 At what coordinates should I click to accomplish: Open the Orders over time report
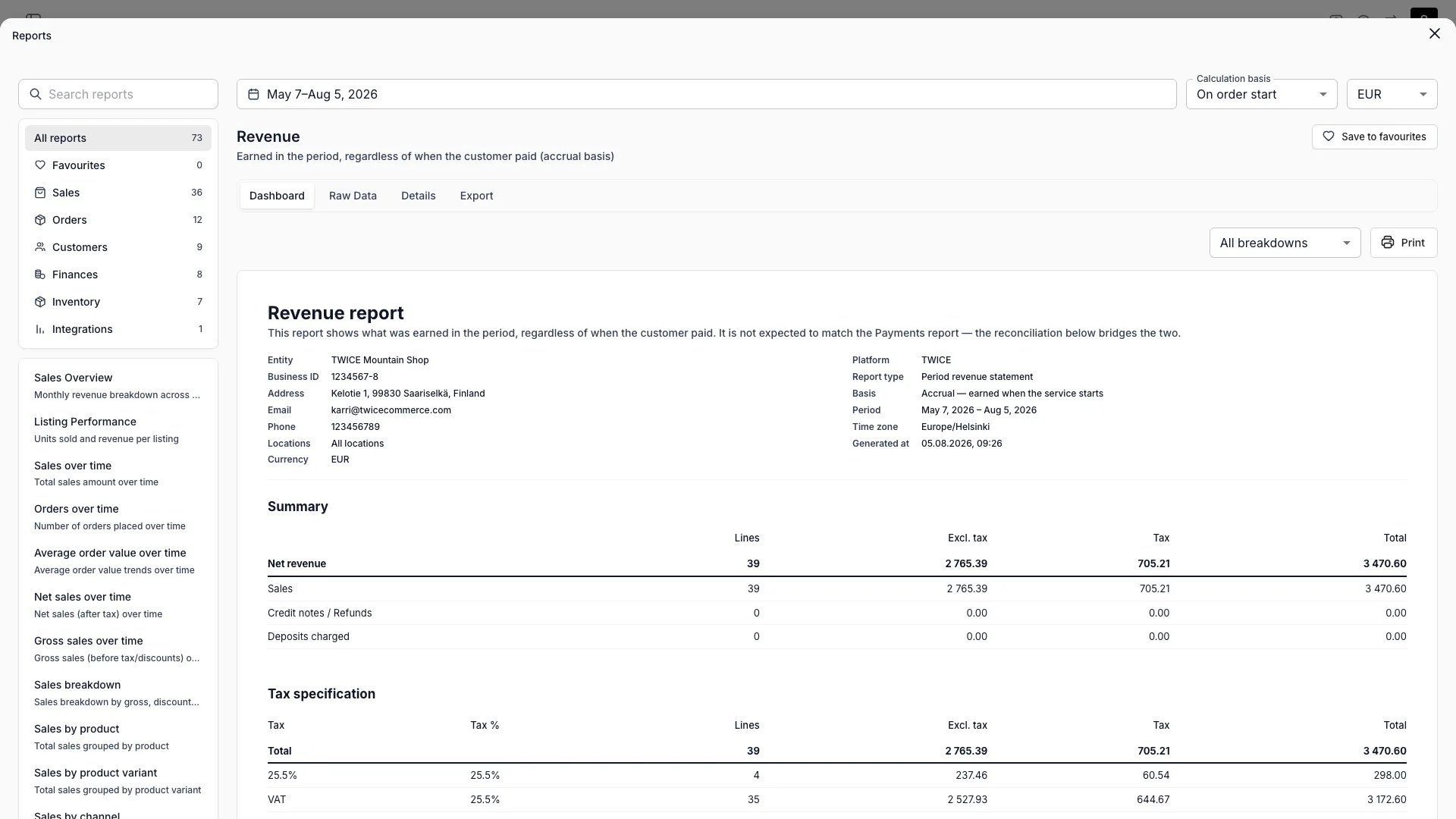point(118,517)
